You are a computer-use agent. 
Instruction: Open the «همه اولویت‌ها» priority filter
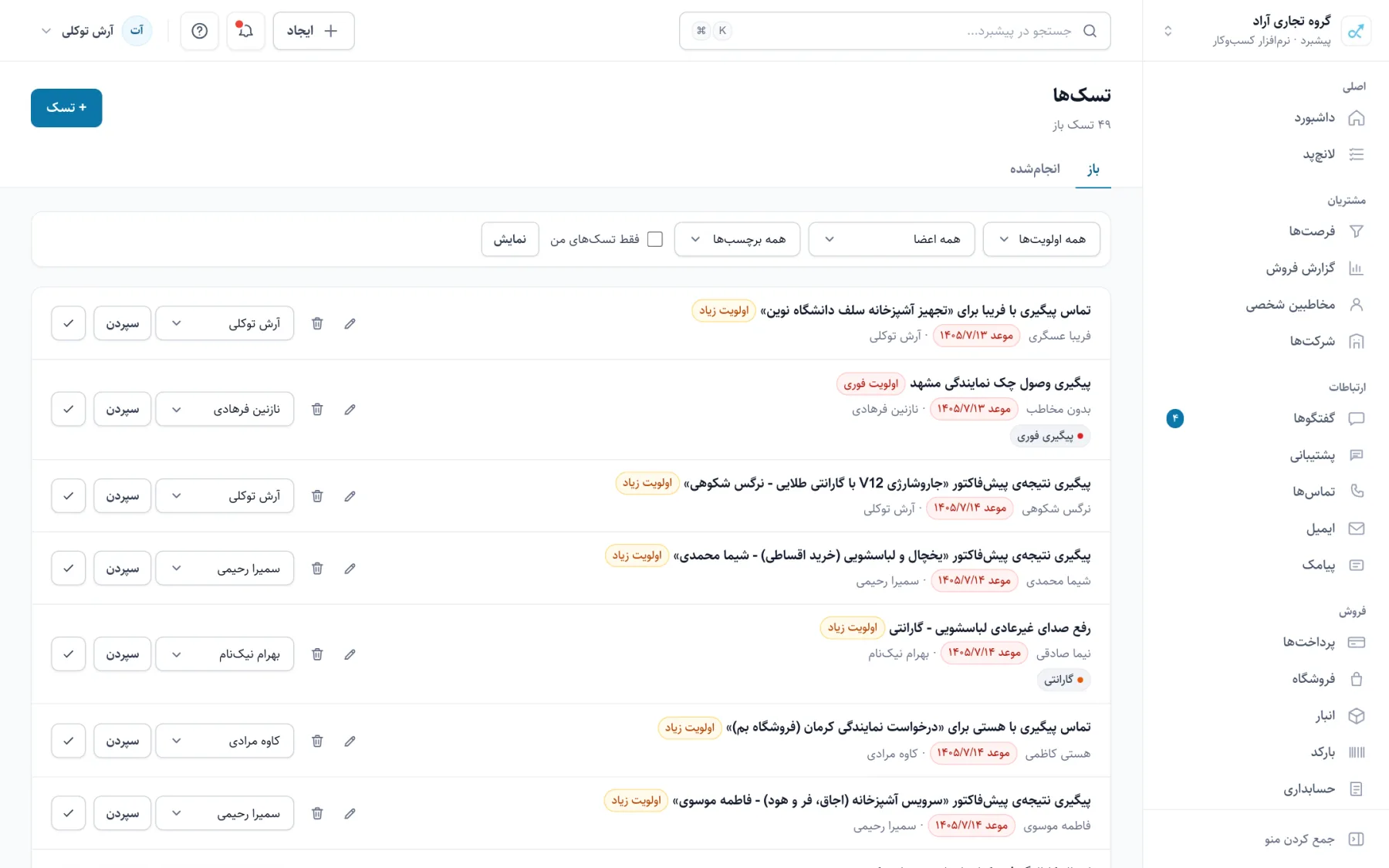click(x=1042, y=239)
